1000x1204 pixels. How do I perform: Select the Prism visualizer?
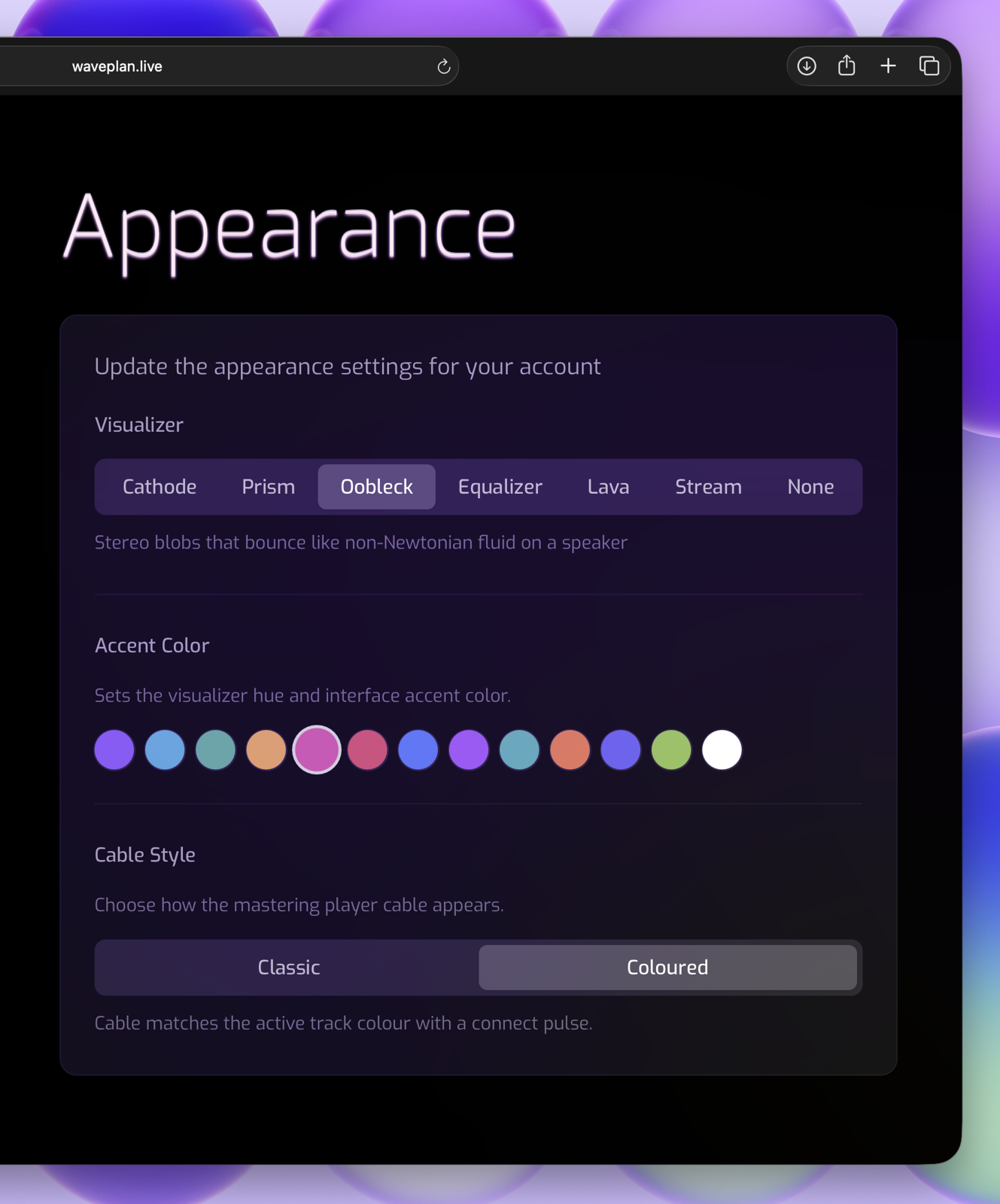pos(268,487)
